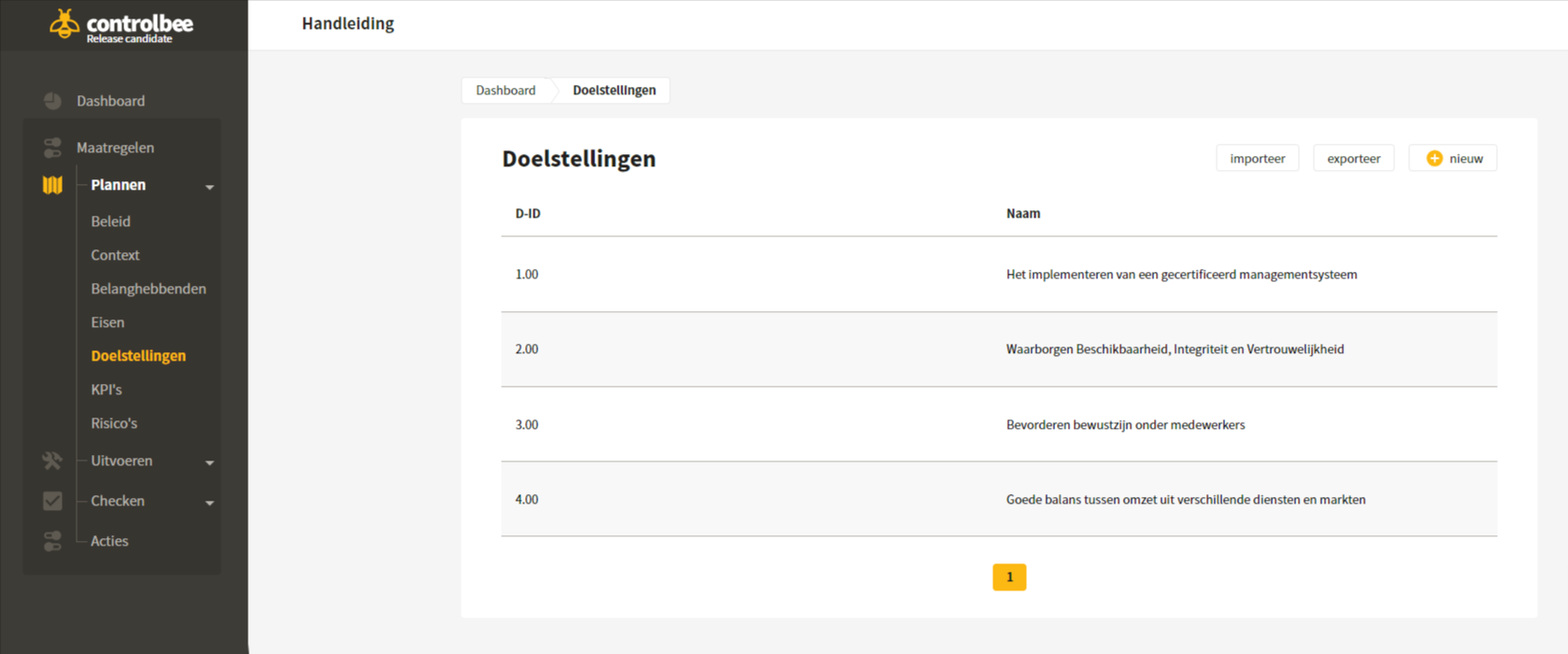
Task: Click the importeer button
Action: click(1257, 159)
